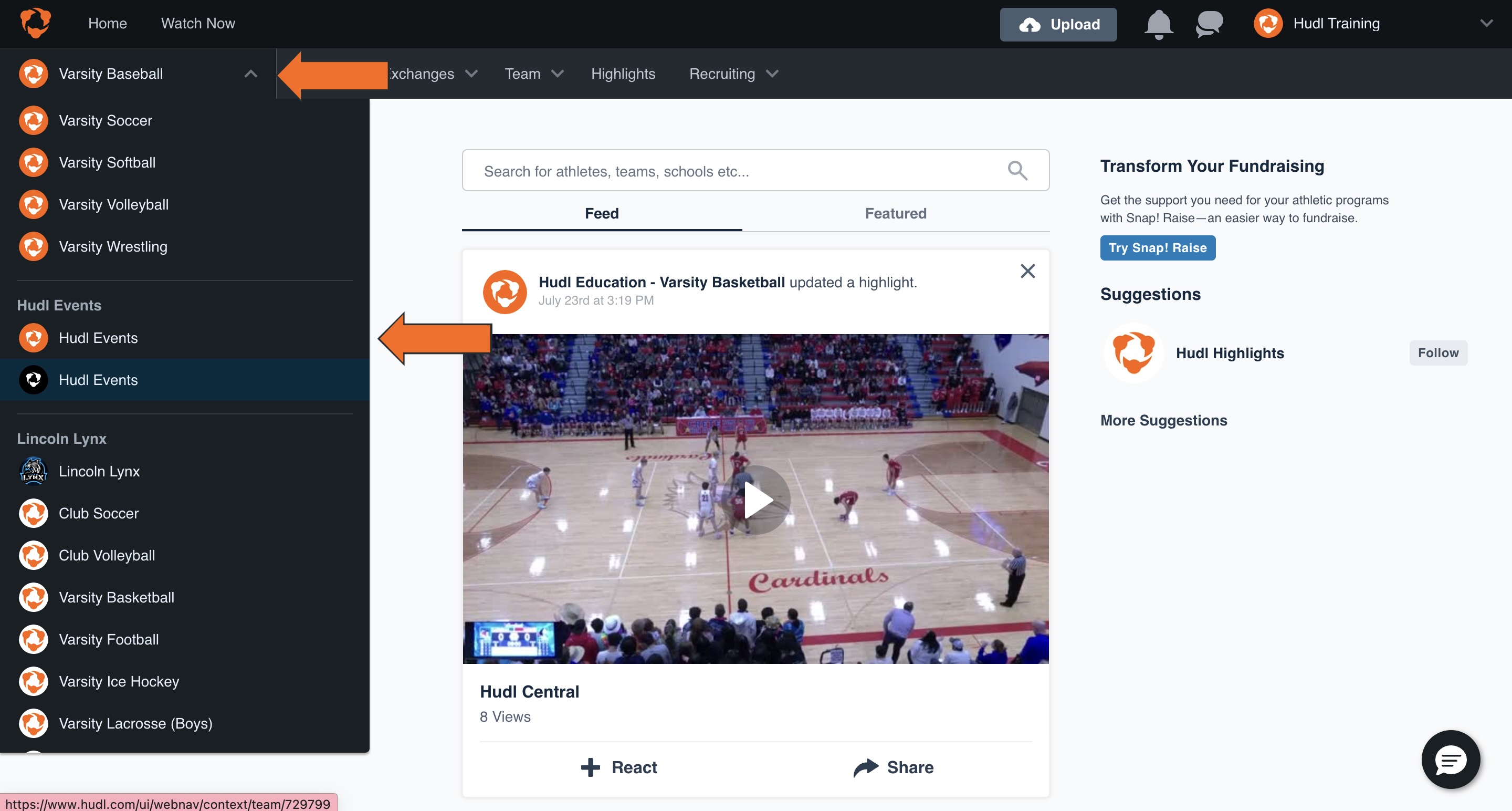This screenshot has width=1512, height=811.
Task: Click the Hudl Education post avatar
Action: 504,292
